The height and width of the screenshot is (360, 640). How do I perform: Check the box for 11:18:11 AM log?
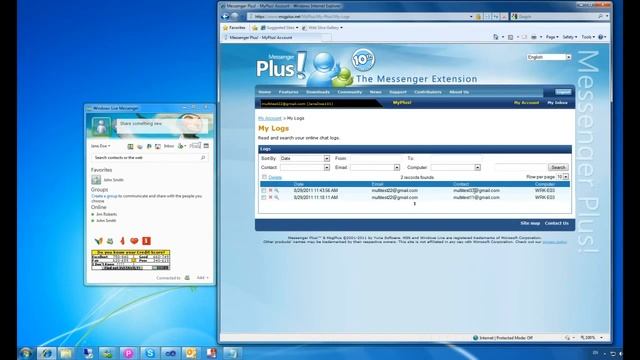coord(264,198)
